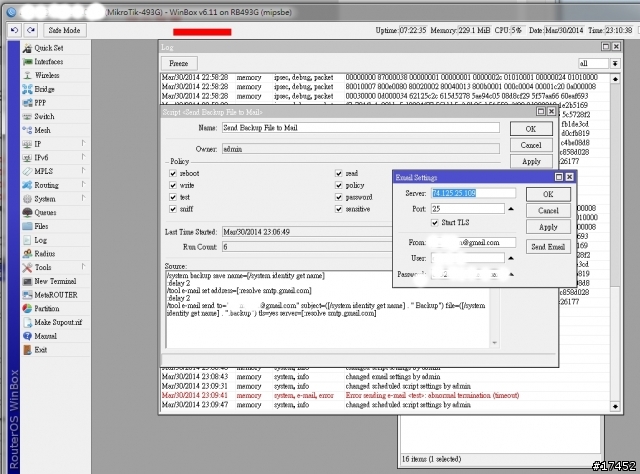Open the Files section icon
The image size is (640, 474).
(27, 226)
